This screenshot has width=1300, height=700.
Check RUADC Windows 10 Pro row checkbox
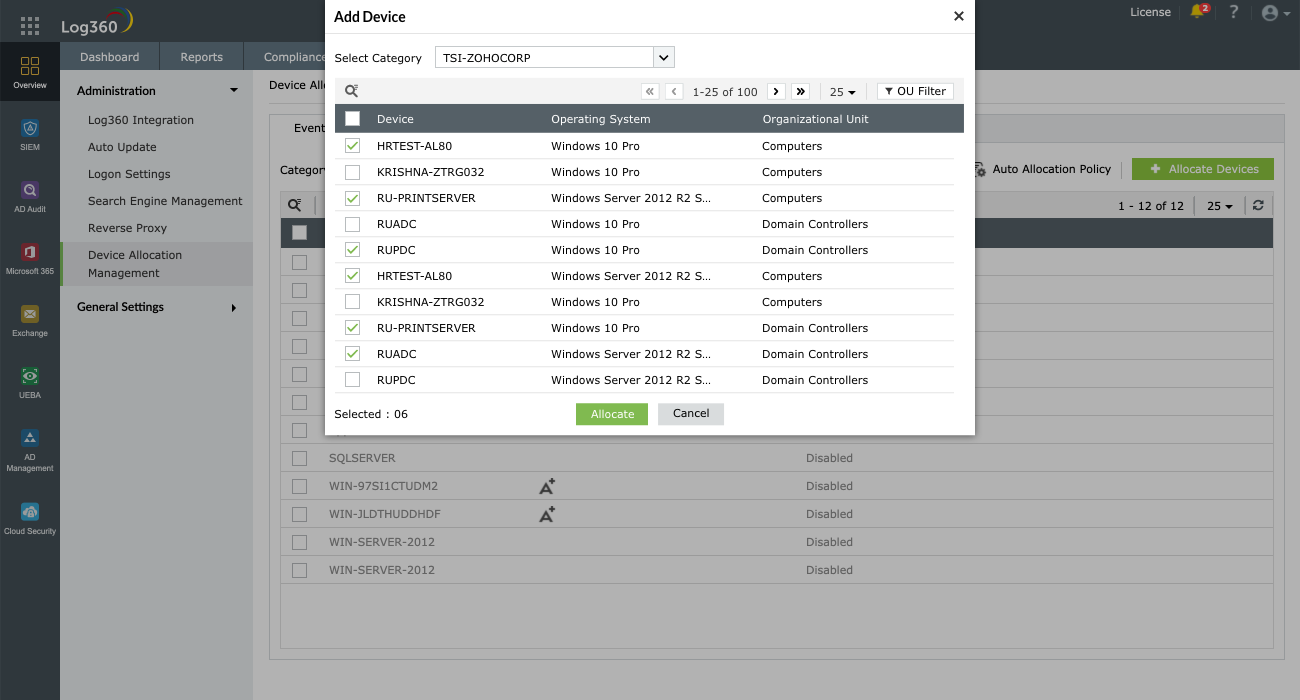tap(352, 224)
